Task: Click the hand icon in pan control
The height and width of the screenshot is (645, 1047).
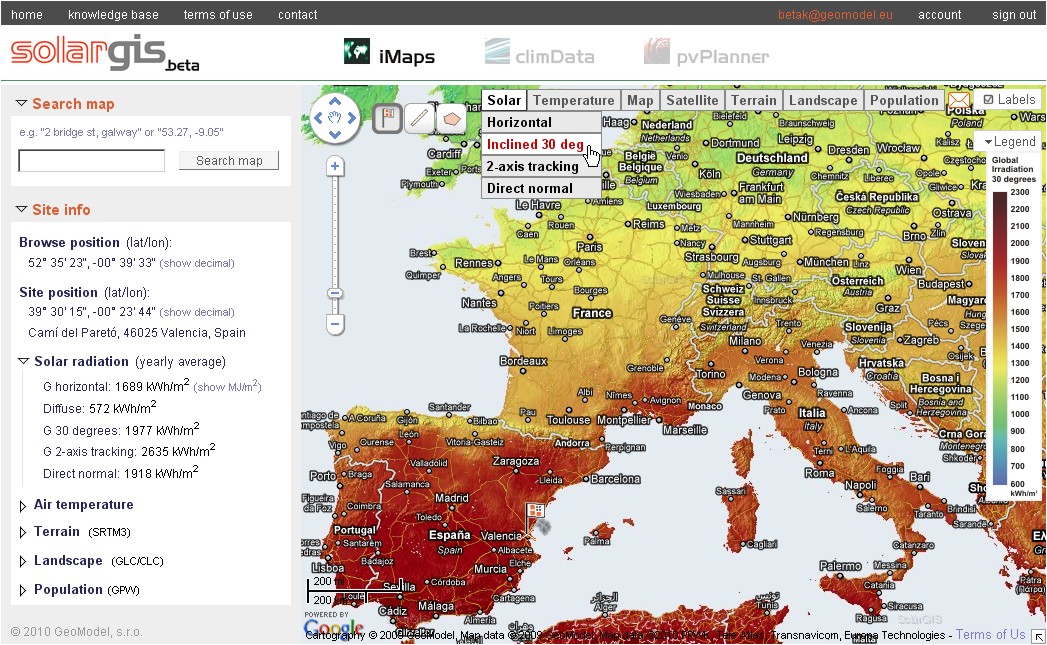Action: pyautogui.click(x=335, y=118)
